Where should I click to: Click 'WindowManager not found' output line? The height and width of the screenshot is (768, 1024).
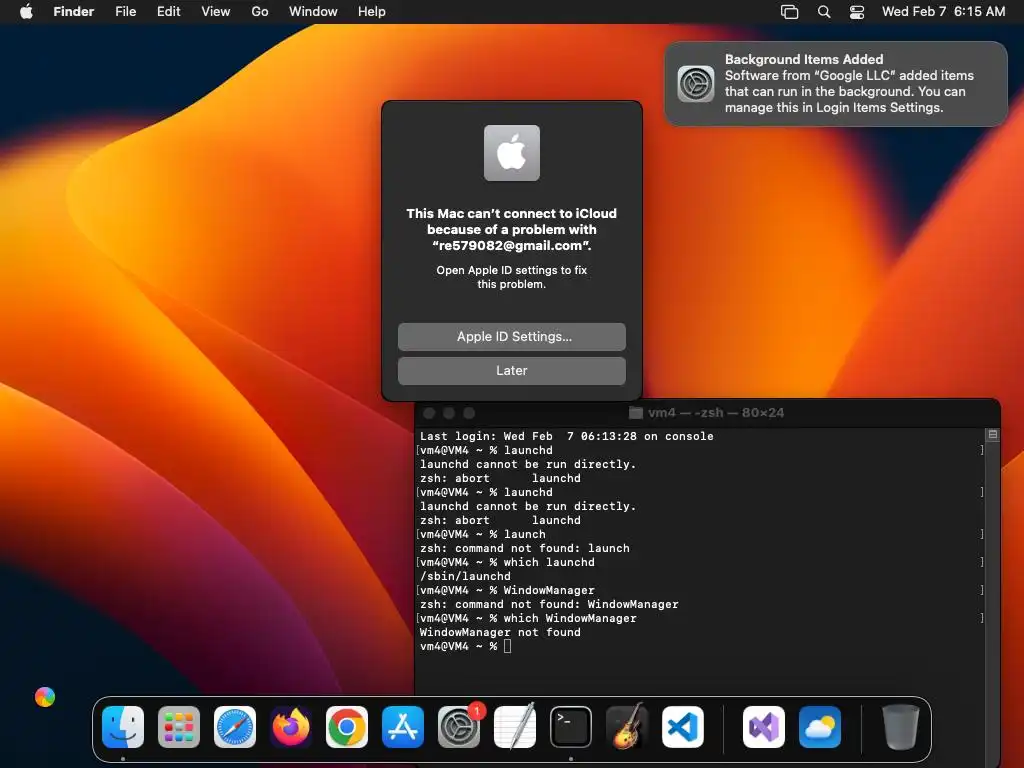[500, 632]
